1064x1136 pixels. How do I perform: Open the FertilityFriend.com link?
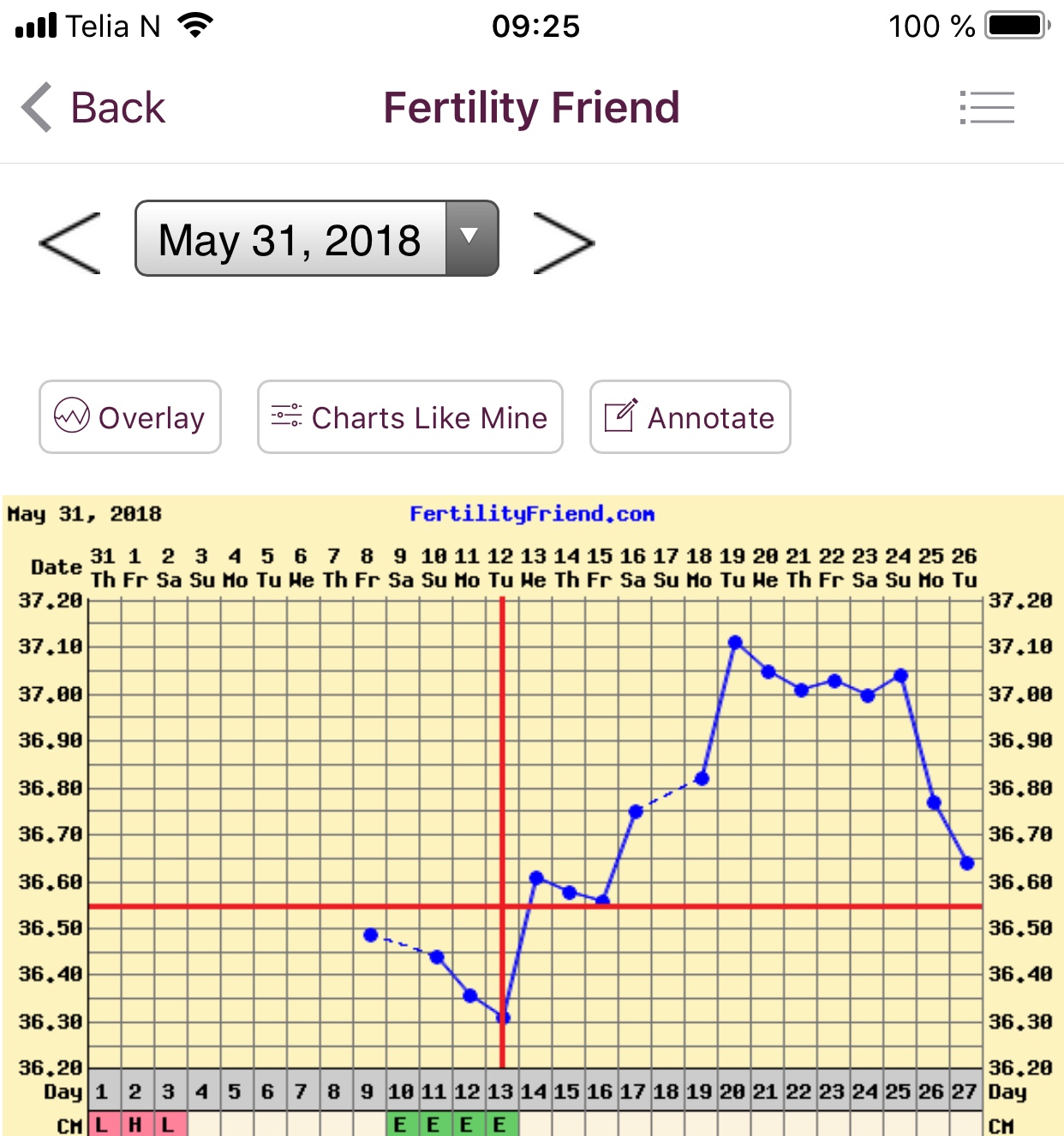click(531, 514)
